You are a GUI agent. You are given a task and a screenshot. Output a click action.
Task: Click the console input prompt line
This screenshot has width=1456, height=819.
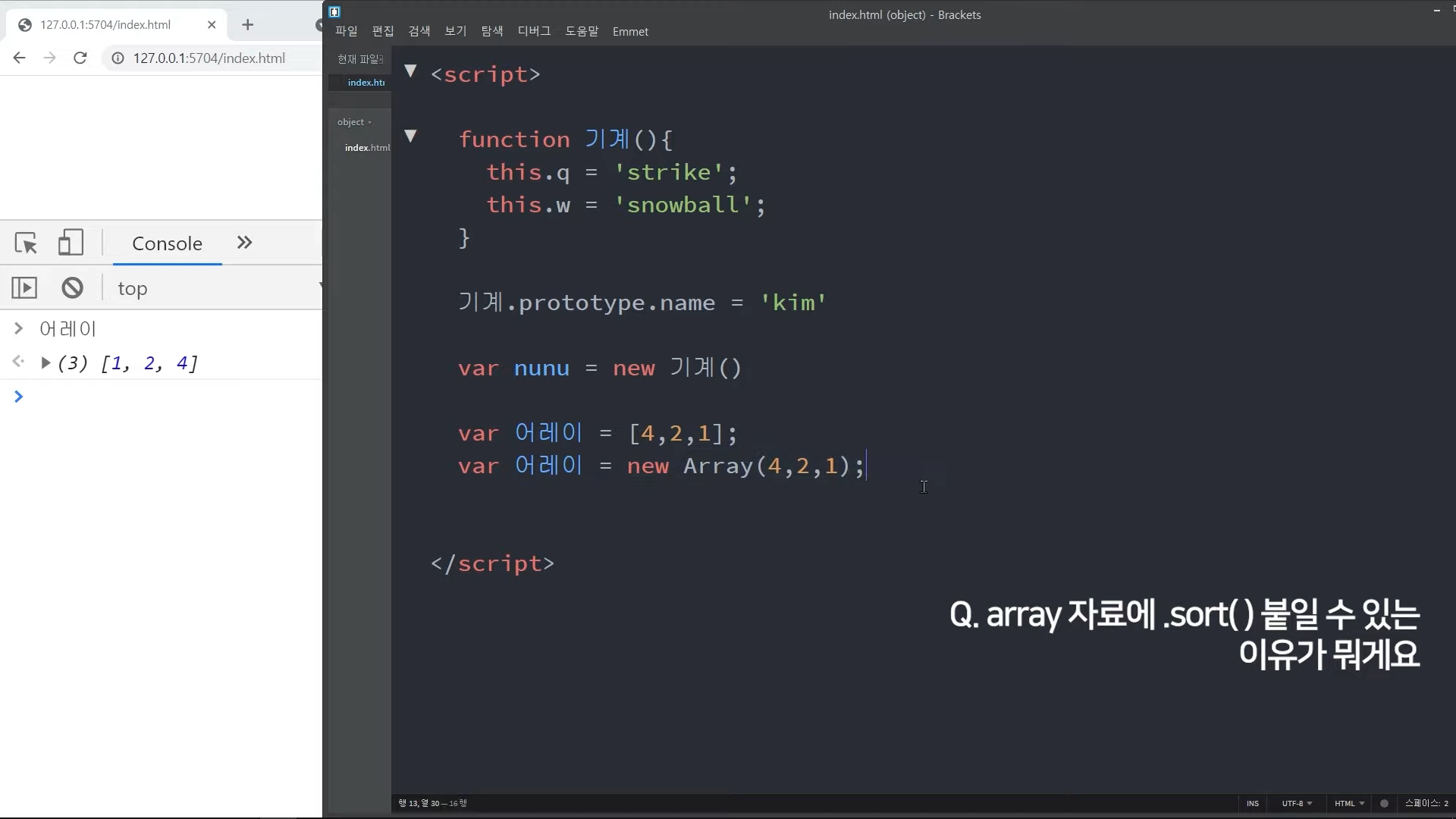click(167, 397)
